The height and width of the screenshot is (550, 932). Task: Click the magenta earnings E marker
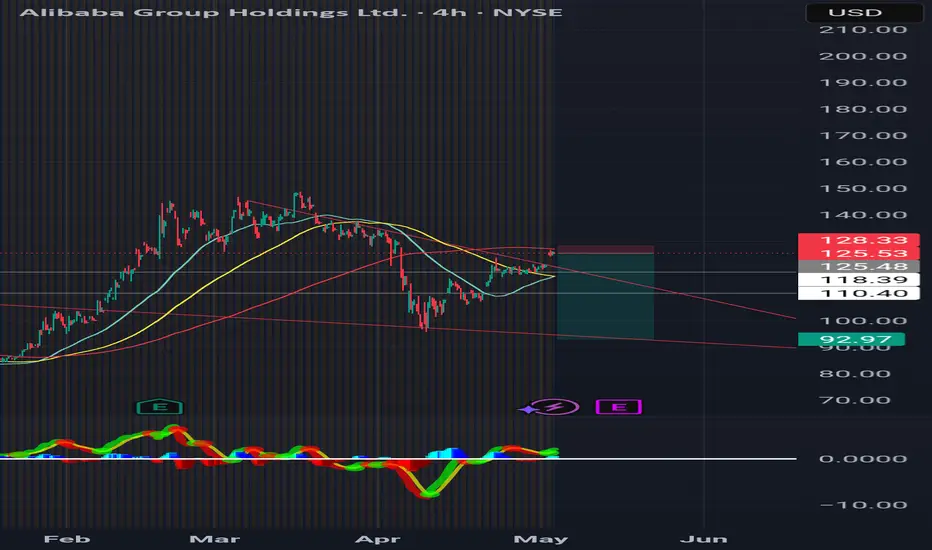(x=619, y=407)
